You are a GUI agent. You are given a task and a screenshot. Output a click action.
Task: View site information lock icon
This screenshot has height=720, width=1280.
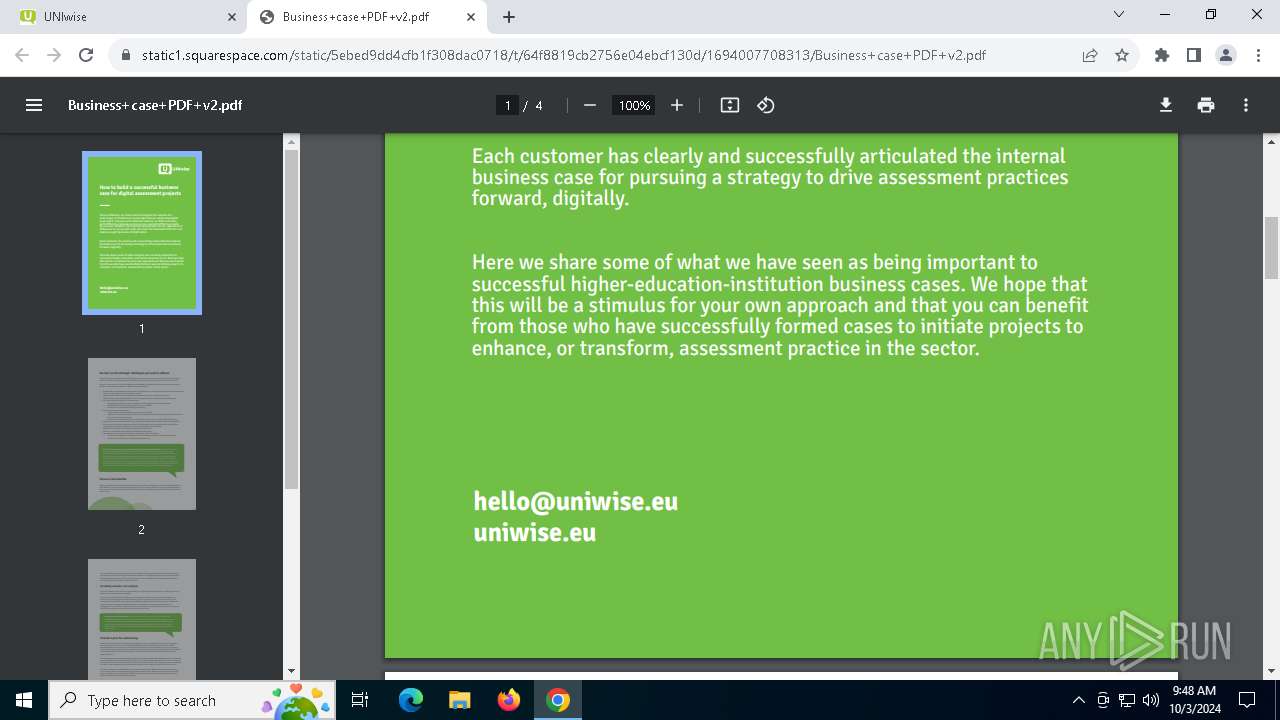(126, 55)
